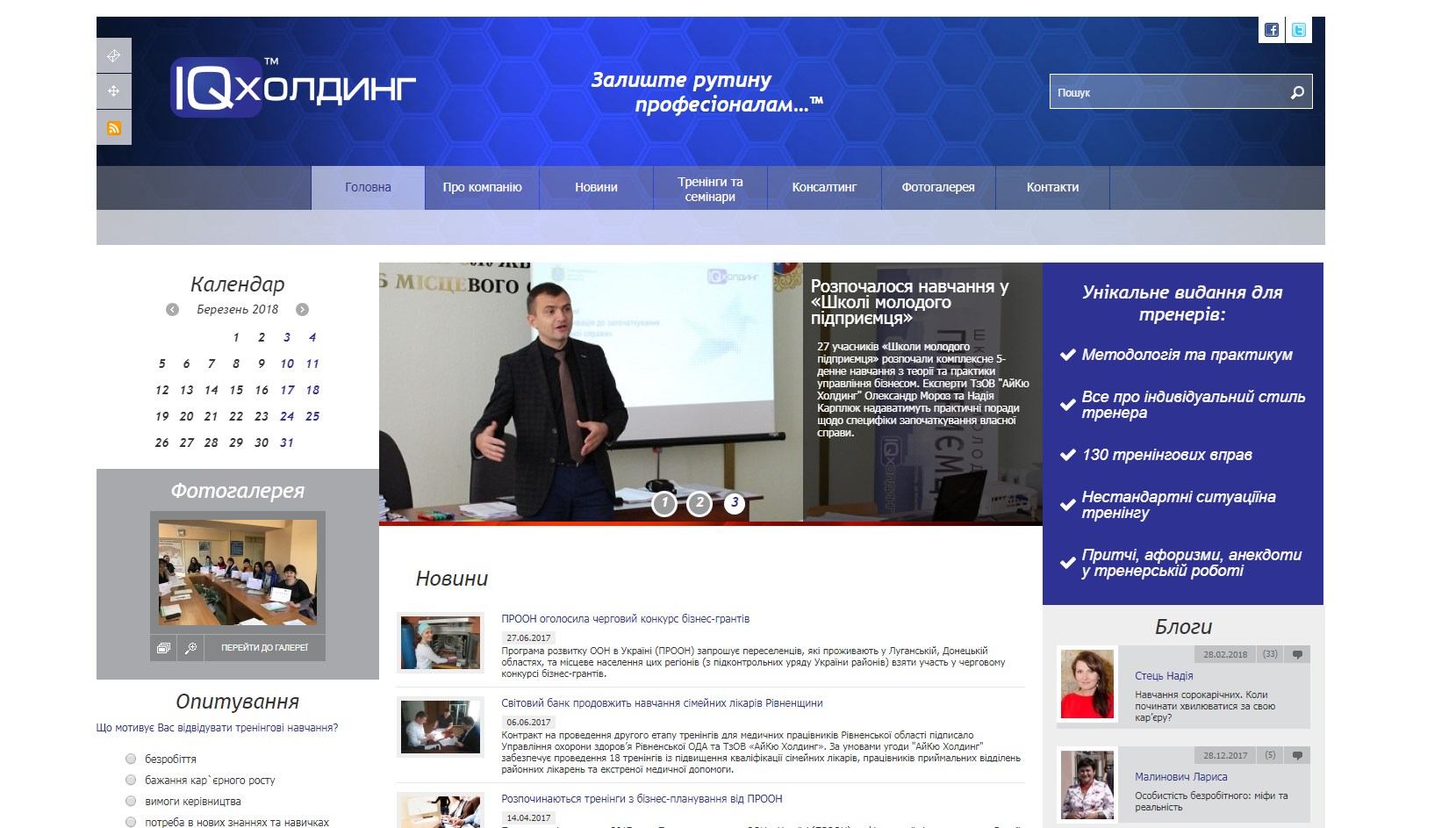The height and width of the screenshot is (828, 1456).
Task: Click the gallery images stack icon
Action: (163, 648)
